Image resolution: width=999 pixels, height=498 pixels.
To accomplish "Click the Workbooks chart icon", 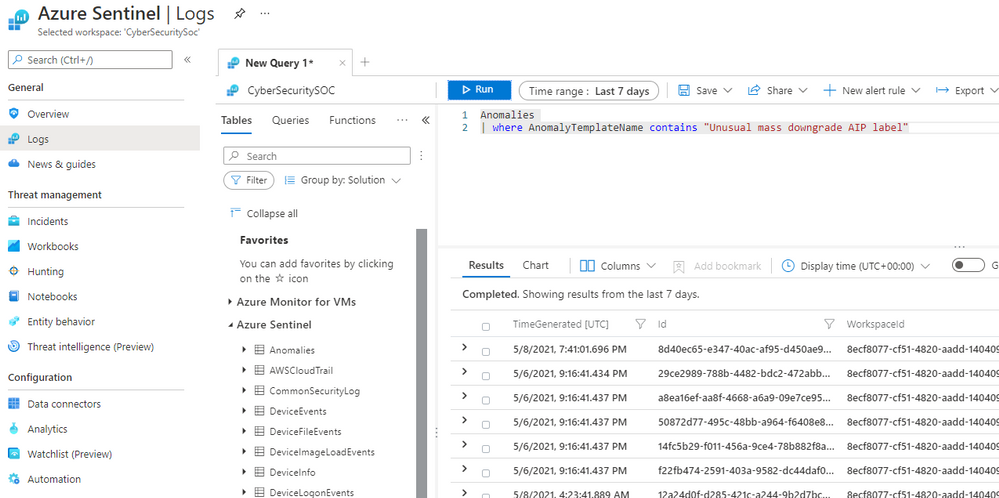I will tap(14, 246).
